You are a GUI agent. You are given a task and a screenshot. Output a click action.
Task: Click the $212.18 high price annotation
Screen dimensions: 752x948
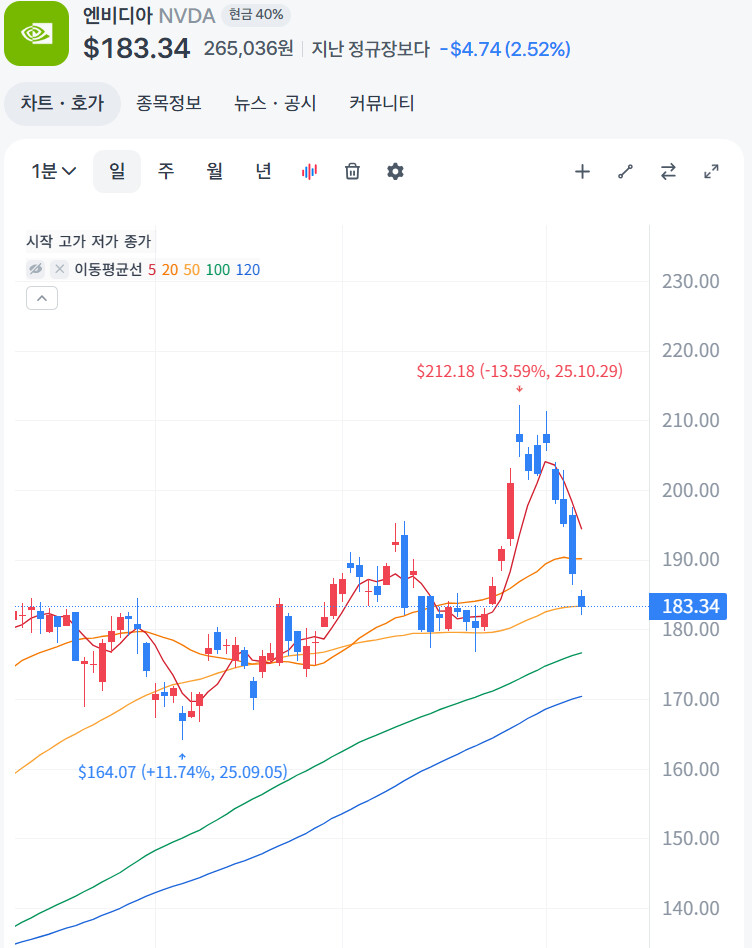[x=519, y=371]
